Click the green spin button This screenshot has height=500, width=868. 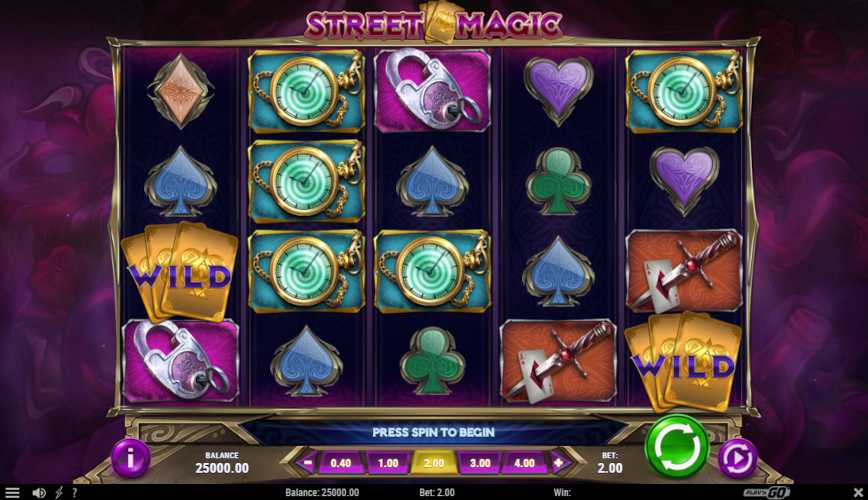[x=676, y=446]
